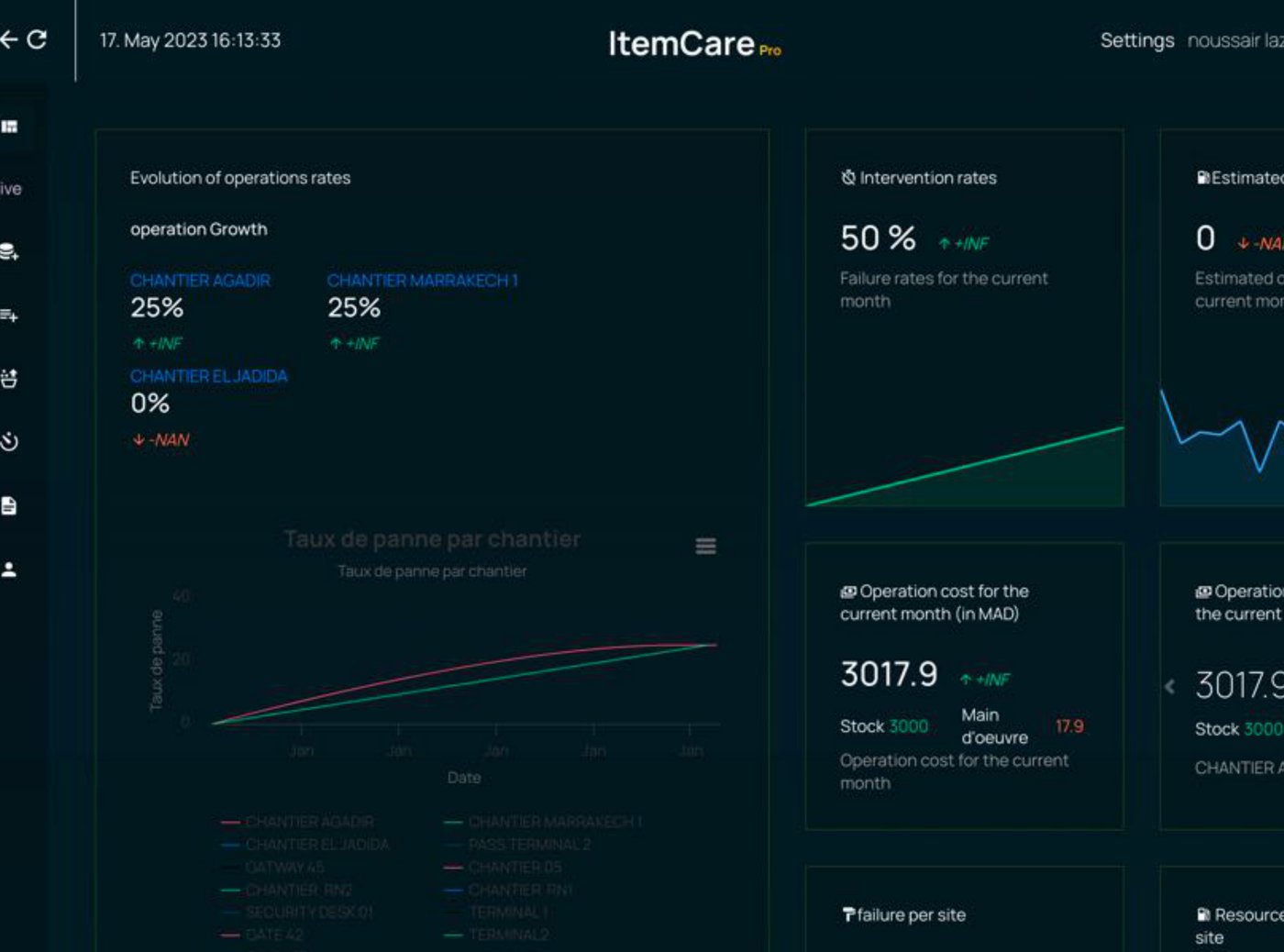Click the refresh icon in the header

coord(37,39)
